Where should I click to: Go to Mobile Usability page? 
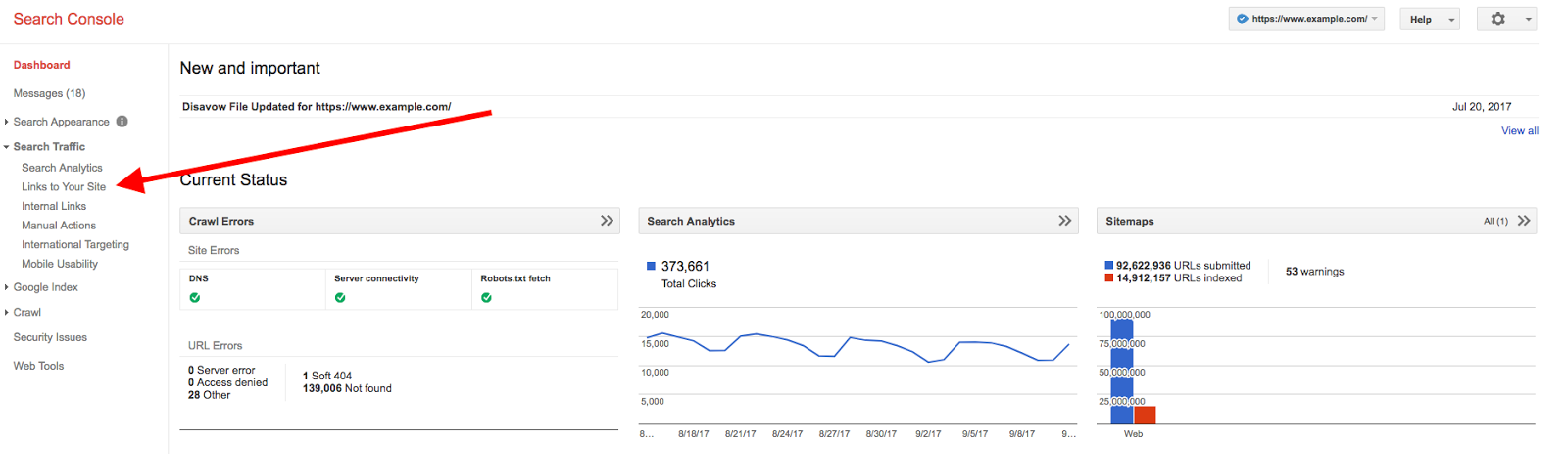60,264
